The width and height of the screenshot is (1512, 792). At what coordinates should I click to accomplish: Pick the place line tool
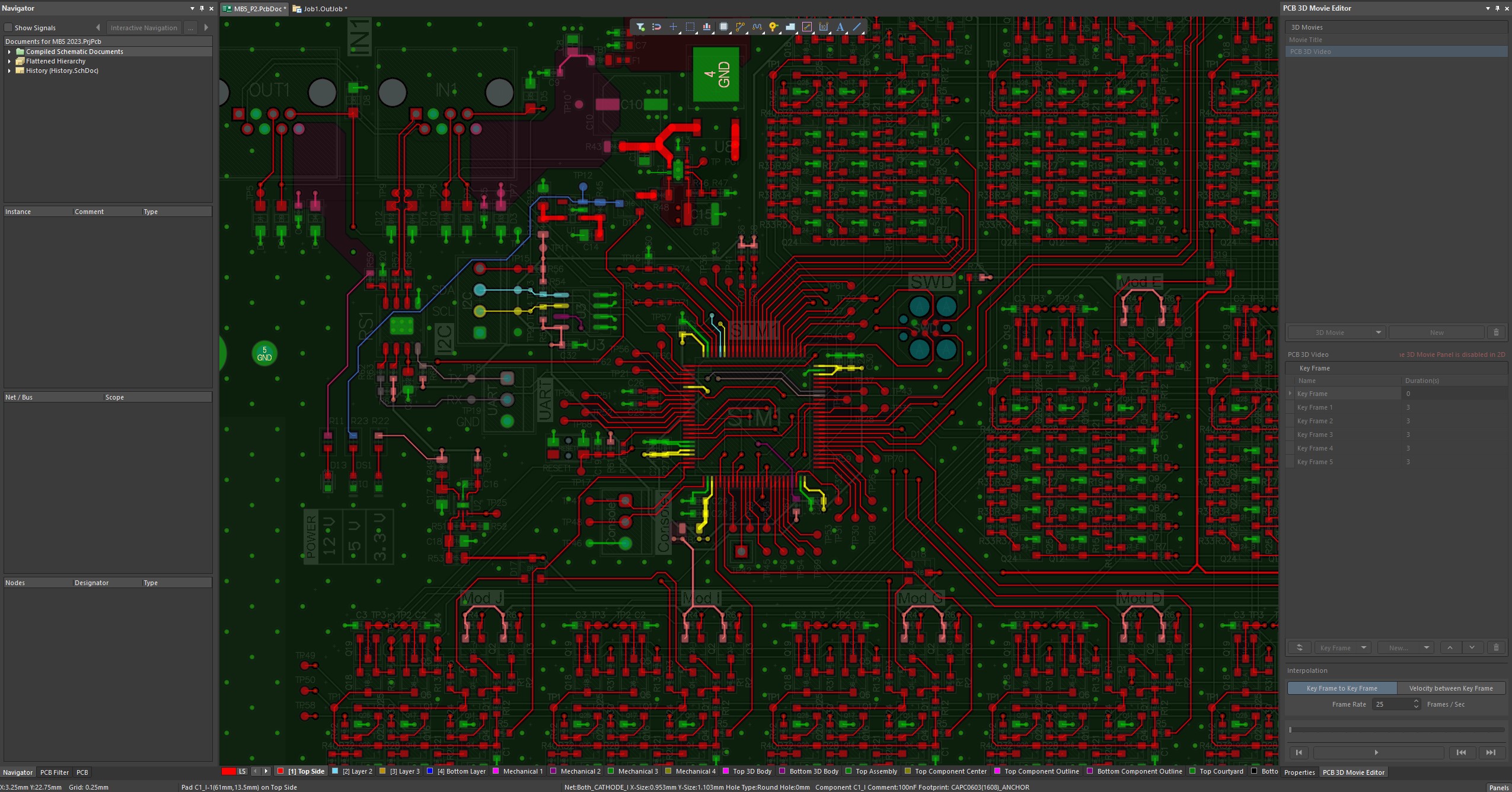click(857, 27)
